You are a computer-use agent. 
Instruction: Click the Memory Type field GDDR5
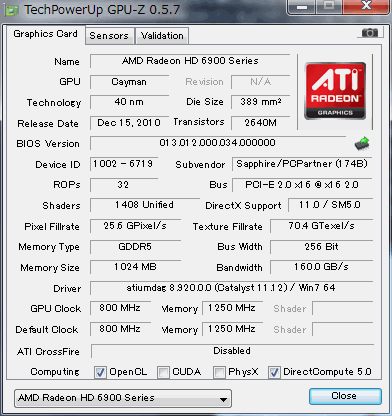[x=135, y=247]
